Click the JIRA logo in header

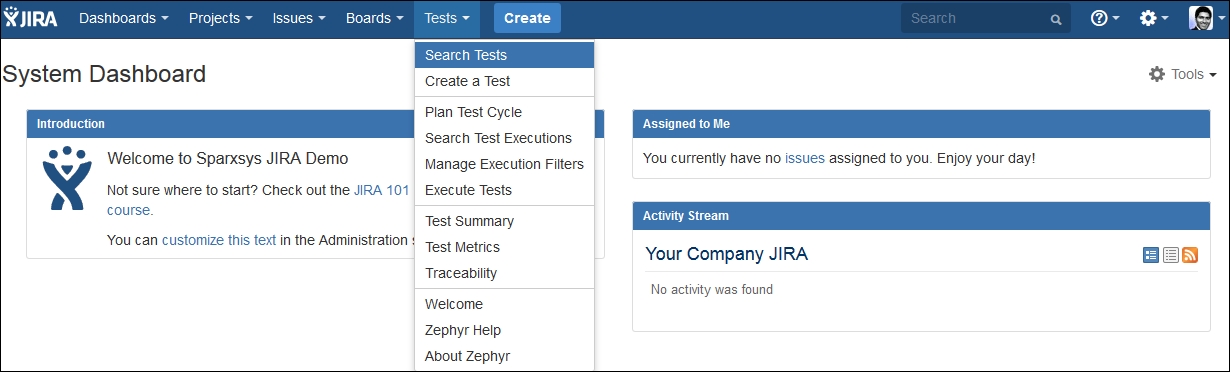coord(30,18)
